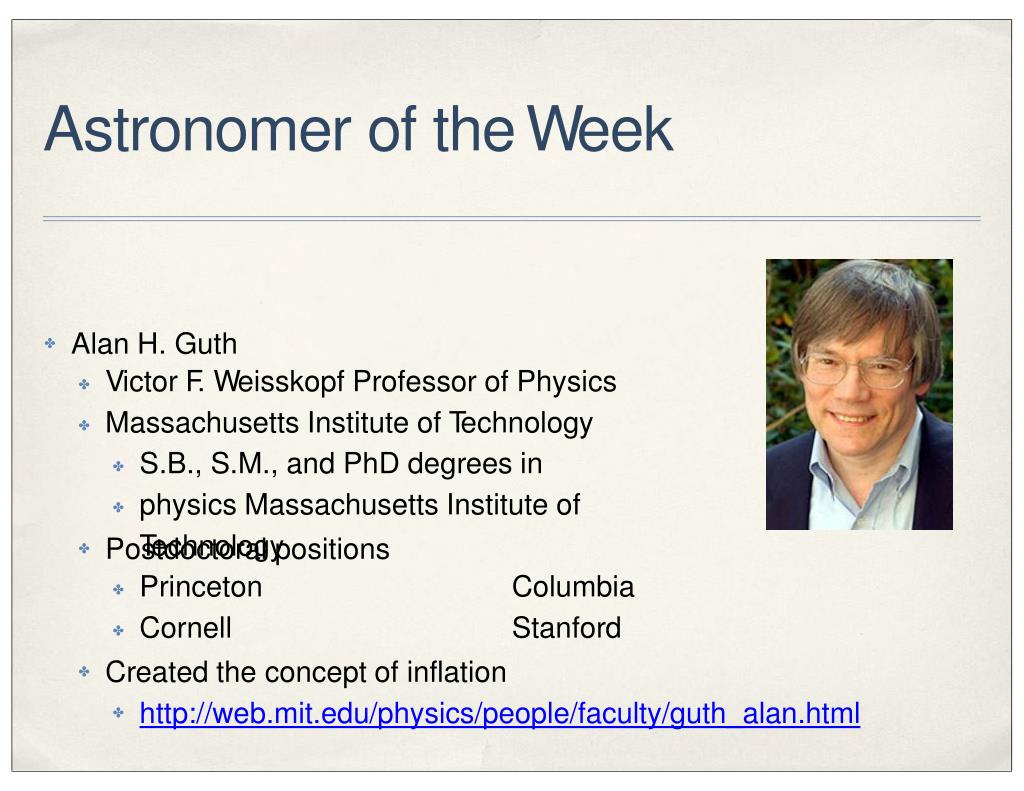Click bullet beside Massachusetts Institute of Technology
1024x791 pixels.
(84, 425)
